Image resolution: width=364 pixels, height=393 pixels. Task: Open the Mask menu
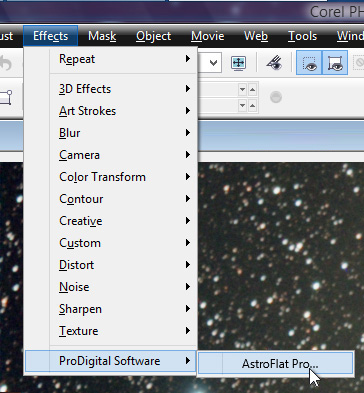[102, 36]
